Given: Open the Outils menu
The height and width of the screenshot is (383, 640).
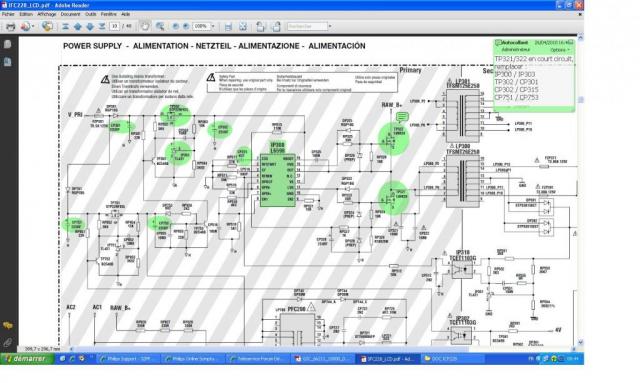Looking at the screenshot, I should point(91,14).
